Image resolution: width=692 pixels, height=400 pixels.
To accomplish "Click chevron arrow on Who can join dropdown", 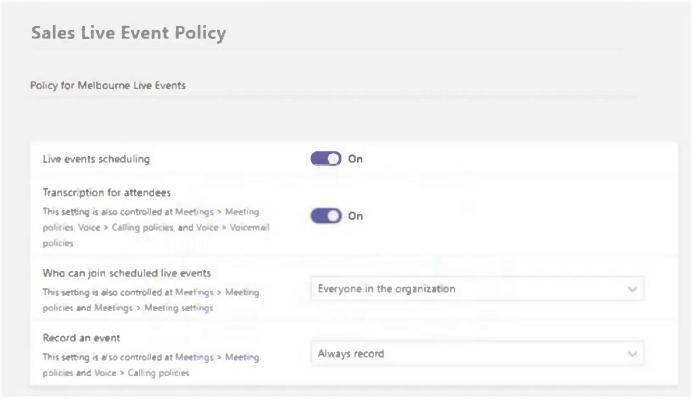I will click(x=631, y=290).
